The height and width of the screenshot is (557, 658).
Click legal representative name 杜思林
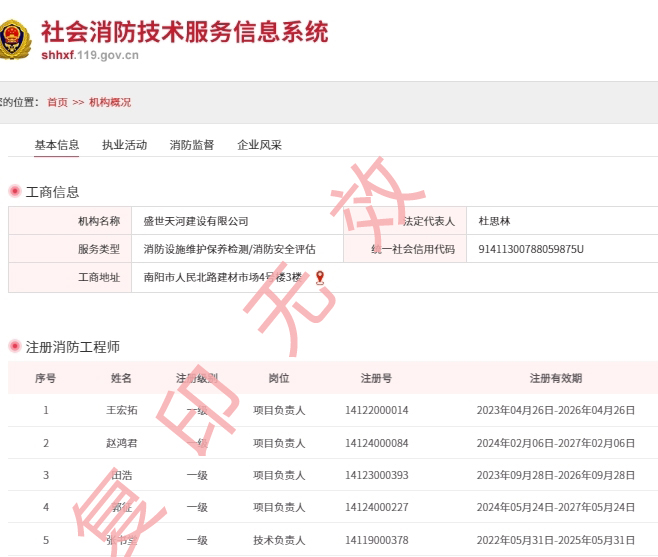click(x=494, y=221)
